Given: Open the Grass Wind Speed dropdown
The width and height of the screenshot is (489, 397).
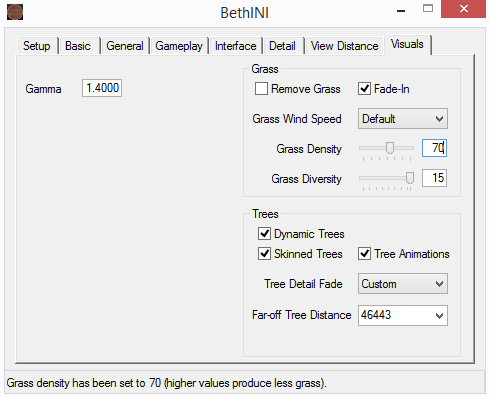Looking at the screenshot, I should [403, 119].
